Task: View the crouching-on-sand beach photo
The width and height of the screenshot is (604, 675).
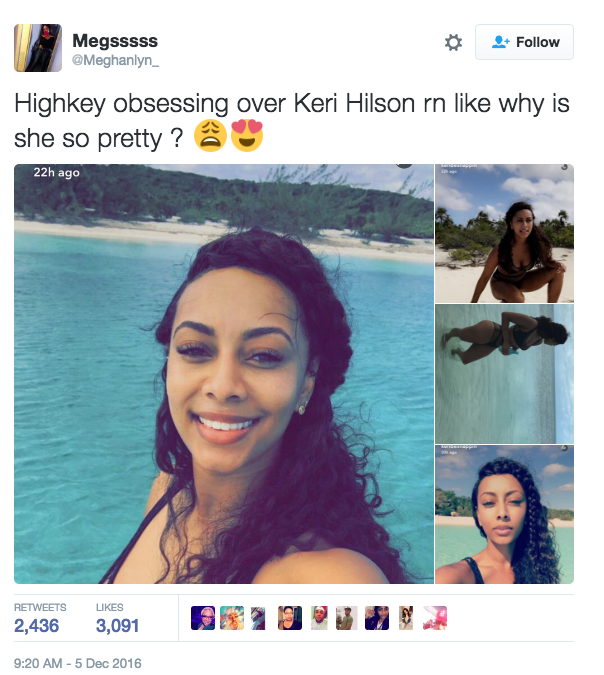Action: coord(504,233)
